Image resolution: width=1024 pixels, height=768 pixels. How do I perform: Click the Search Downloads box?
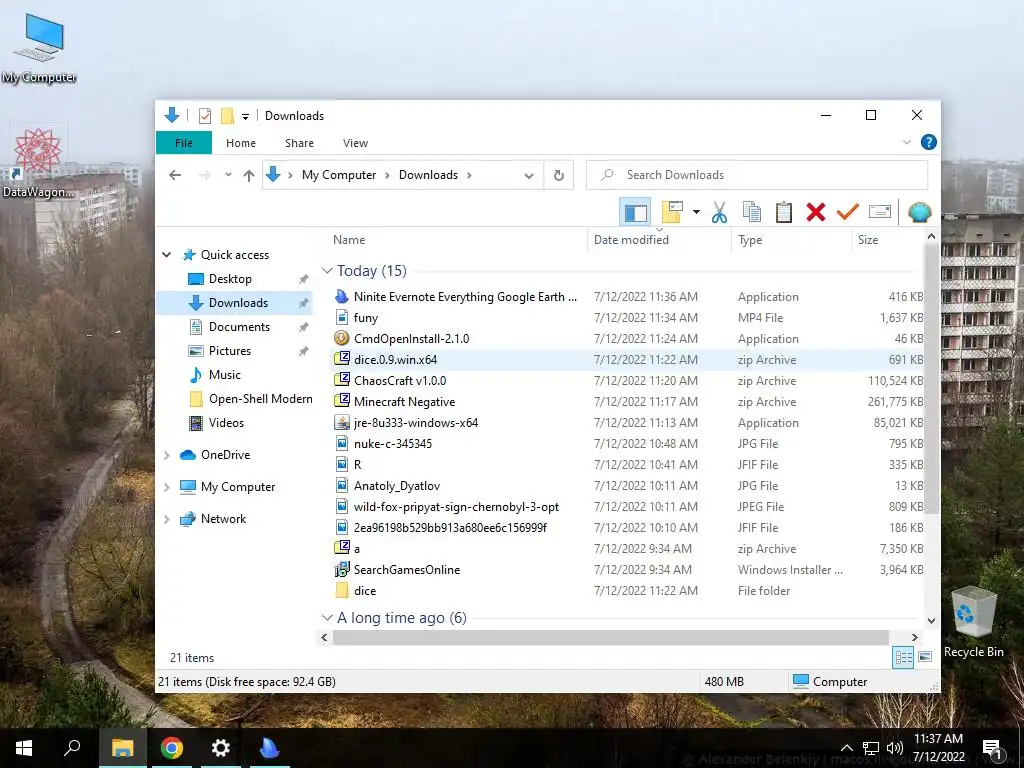click(757, 175)
